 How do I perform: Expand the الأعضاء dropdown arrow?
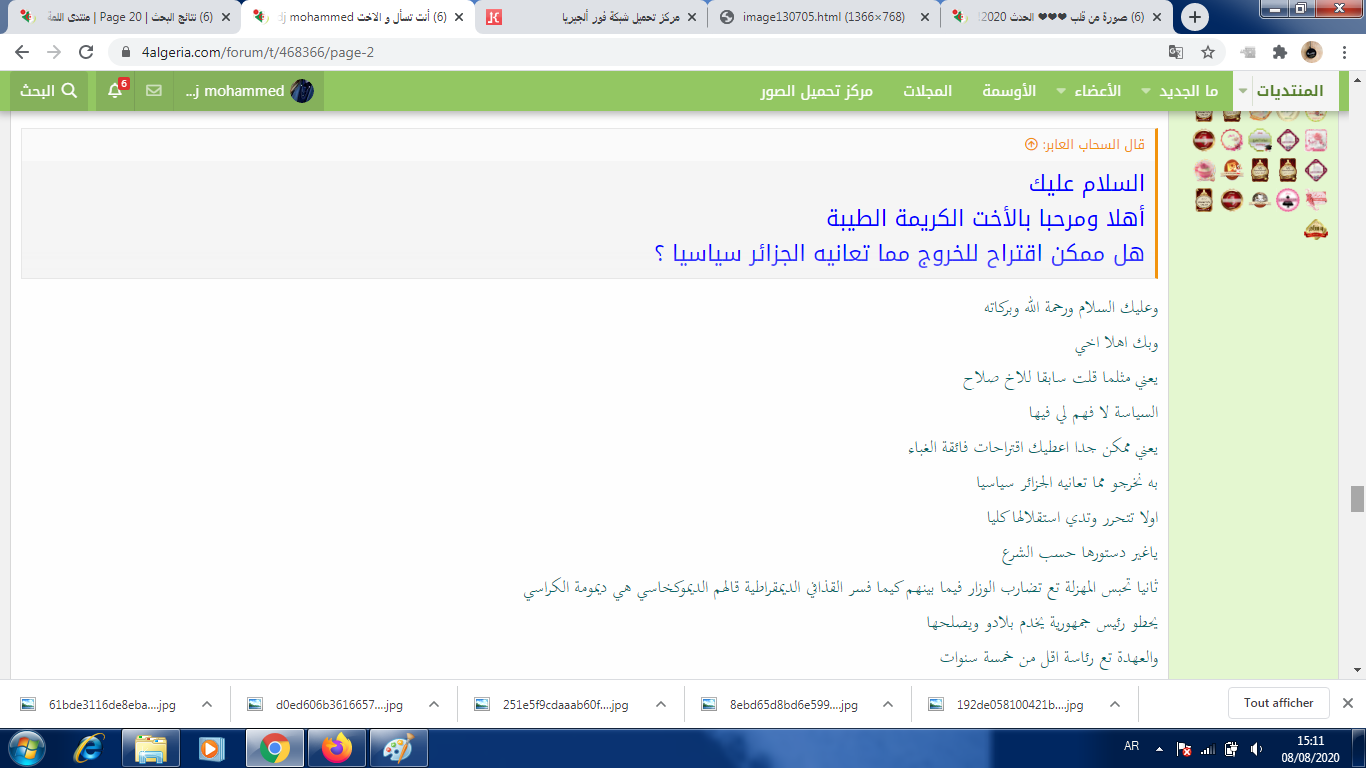click(1061, 91)
